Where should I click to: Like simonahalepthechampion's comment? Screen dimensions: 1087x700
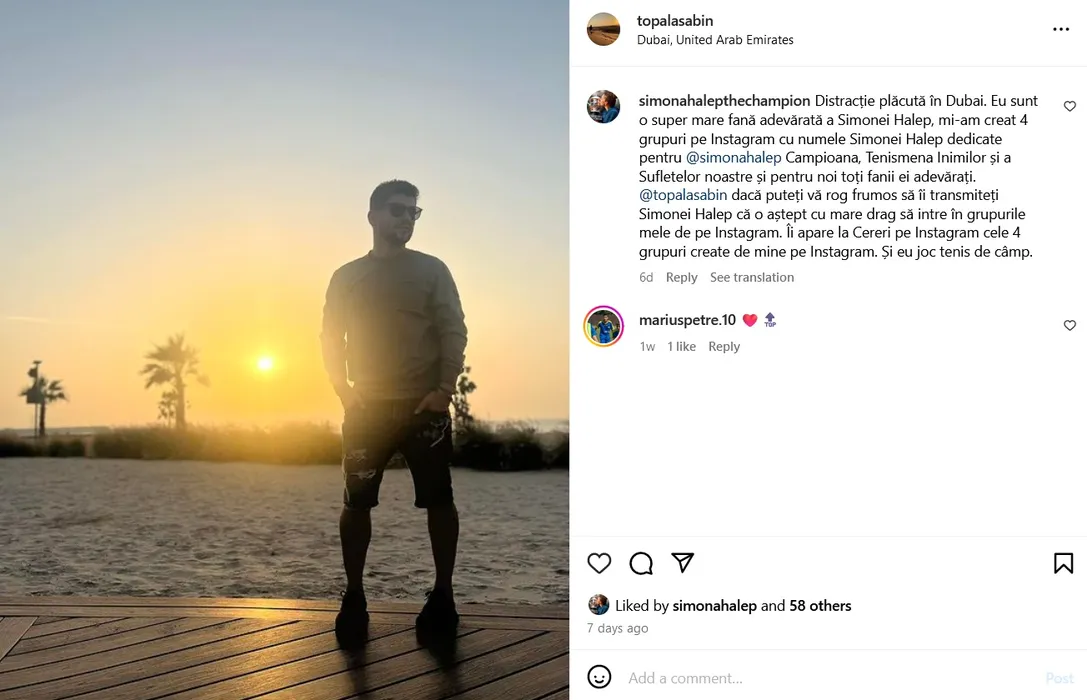(1069, 106)
